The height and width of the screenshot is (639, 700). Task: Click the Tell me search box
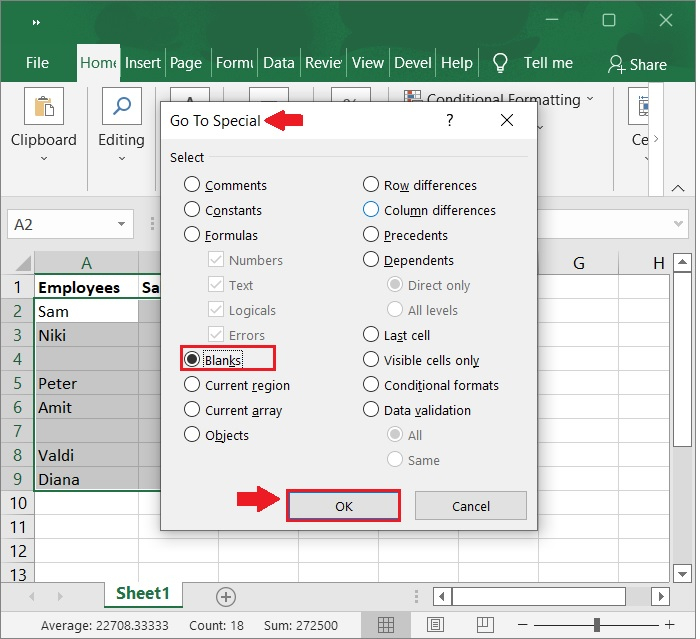point(548,63)
